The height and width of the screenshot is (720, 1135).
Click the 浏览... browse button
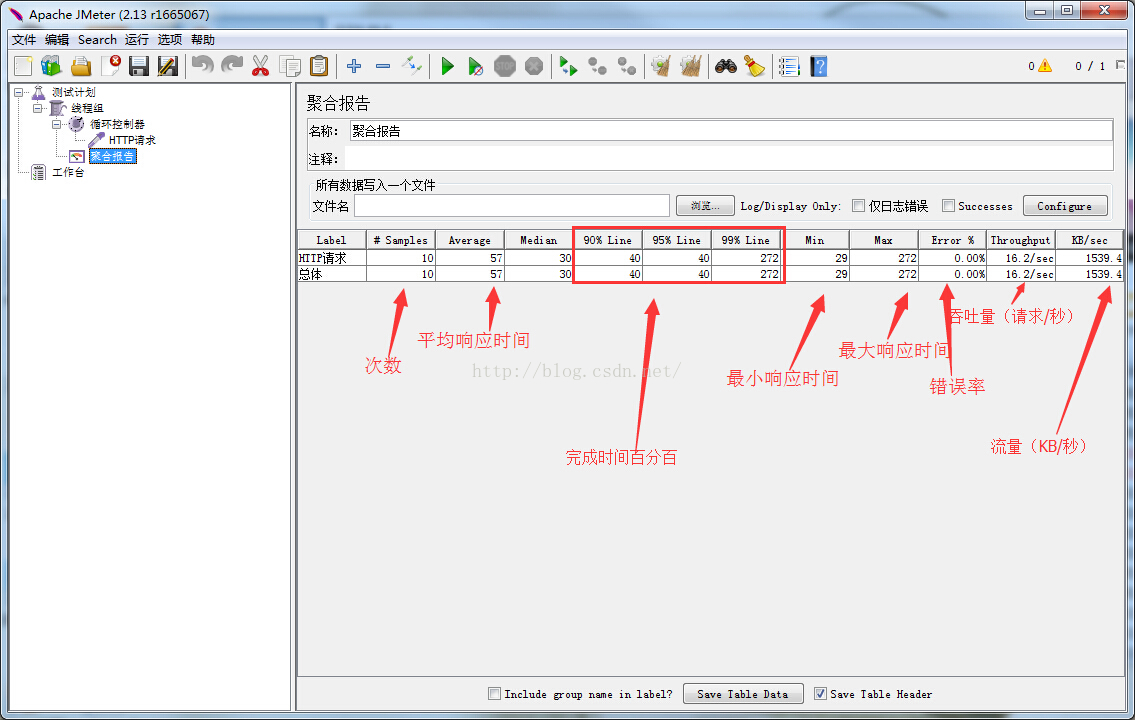(705, 206)
